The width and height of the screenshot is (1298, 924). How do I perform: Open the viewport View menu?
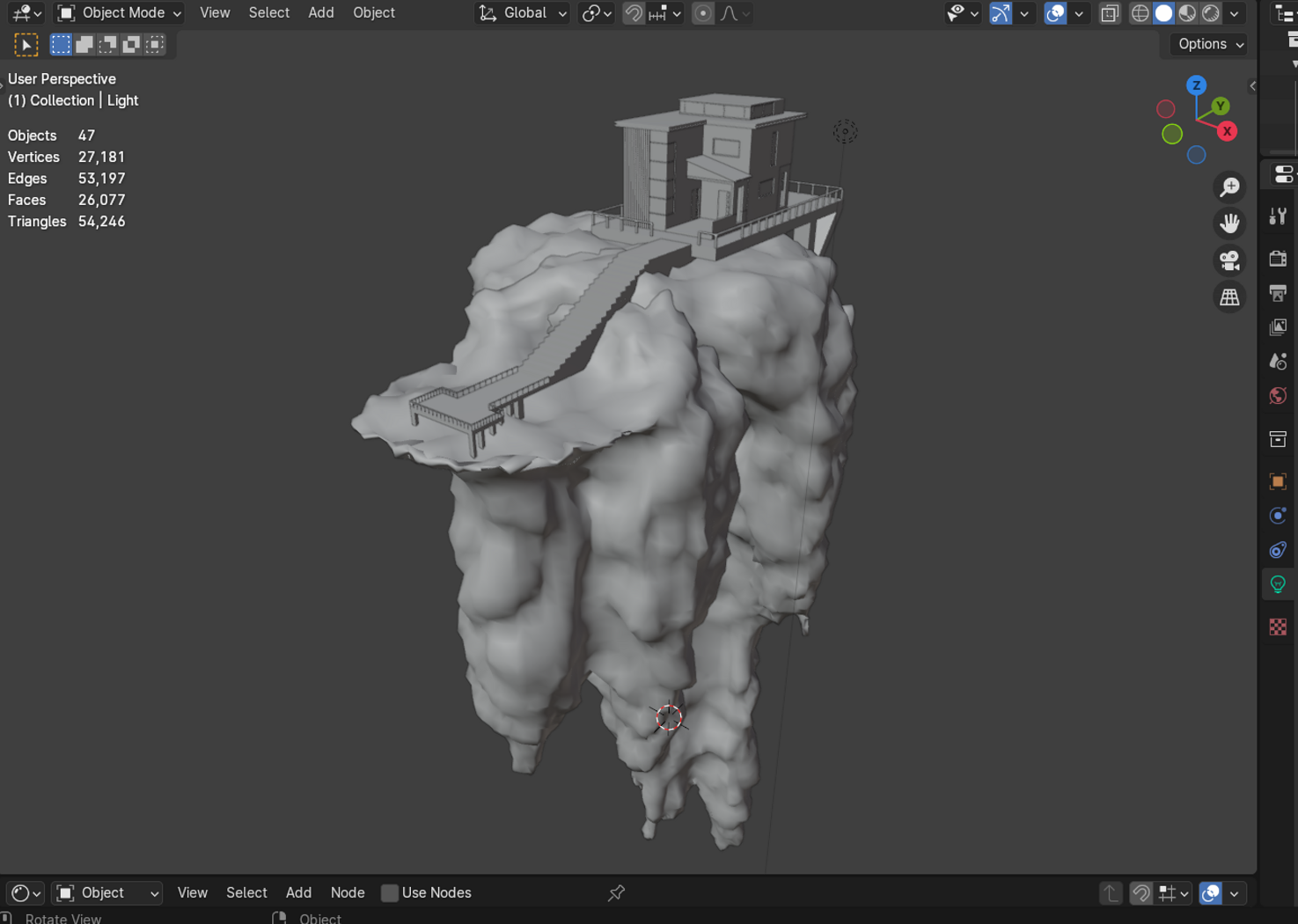tap(215, 13)
